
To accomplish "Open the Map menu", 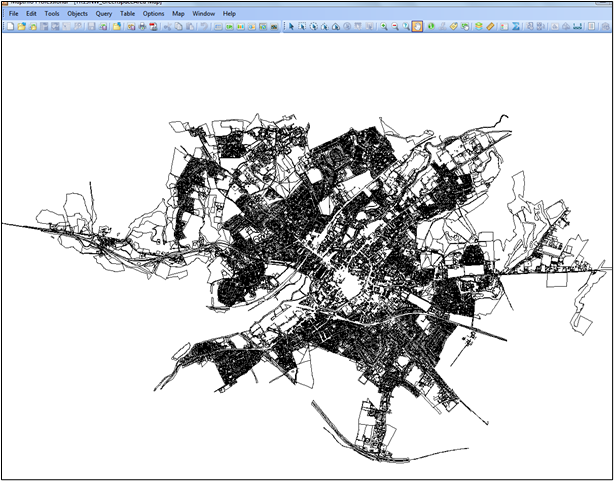I will (178, 14).
